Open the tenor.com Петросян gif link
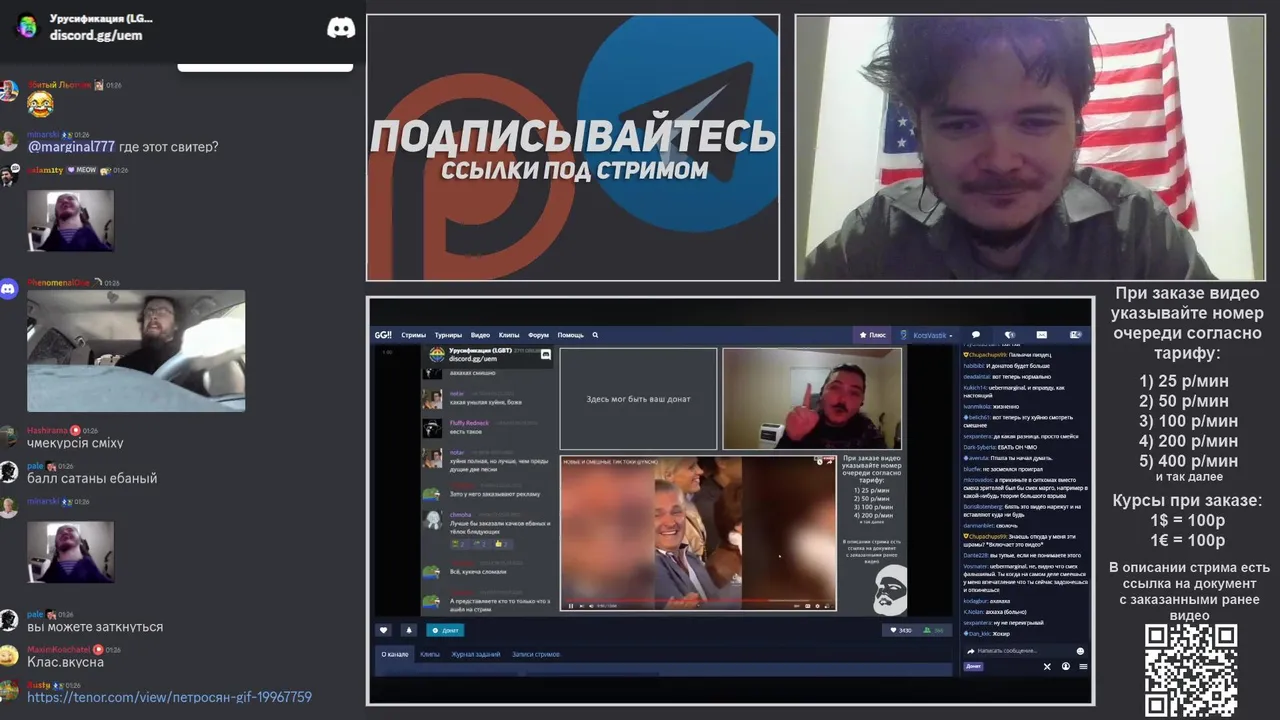Viewport: 1280px width, 720px height. pyautogui.click(x=169, y=697)
